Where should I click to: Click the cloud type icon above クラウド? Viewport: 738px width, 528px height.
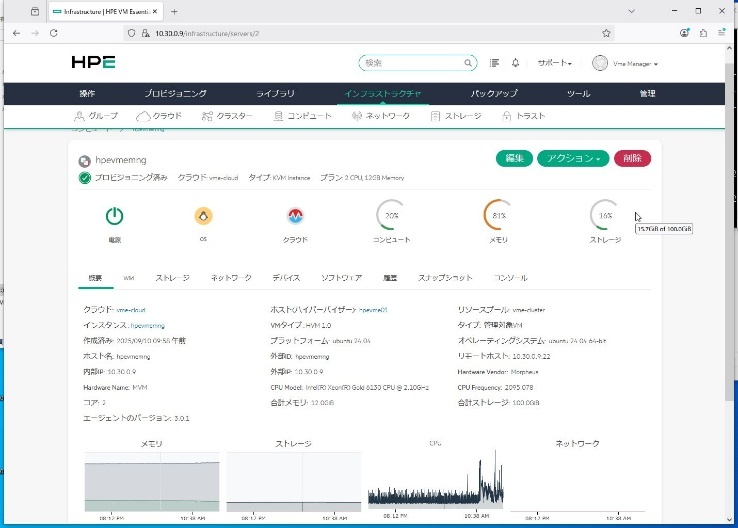tap(295, 216)
